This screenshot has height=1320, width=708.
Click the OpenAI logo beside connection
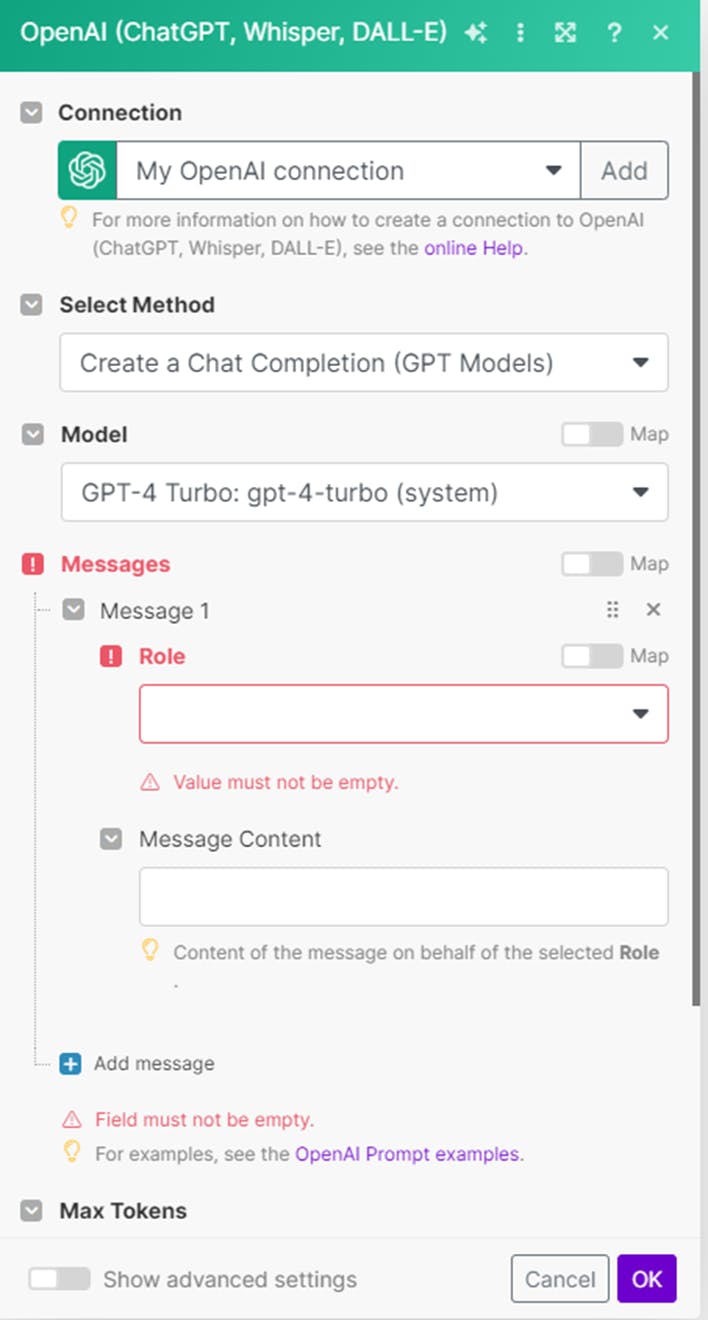tap(87, 171)
